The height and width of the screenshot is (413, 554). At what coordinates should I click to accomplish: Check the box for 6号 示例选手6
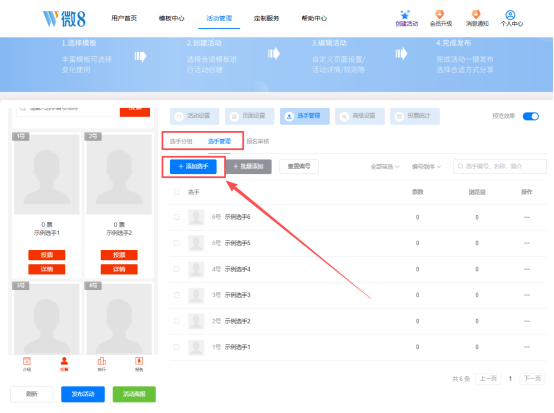click(177, 217)
